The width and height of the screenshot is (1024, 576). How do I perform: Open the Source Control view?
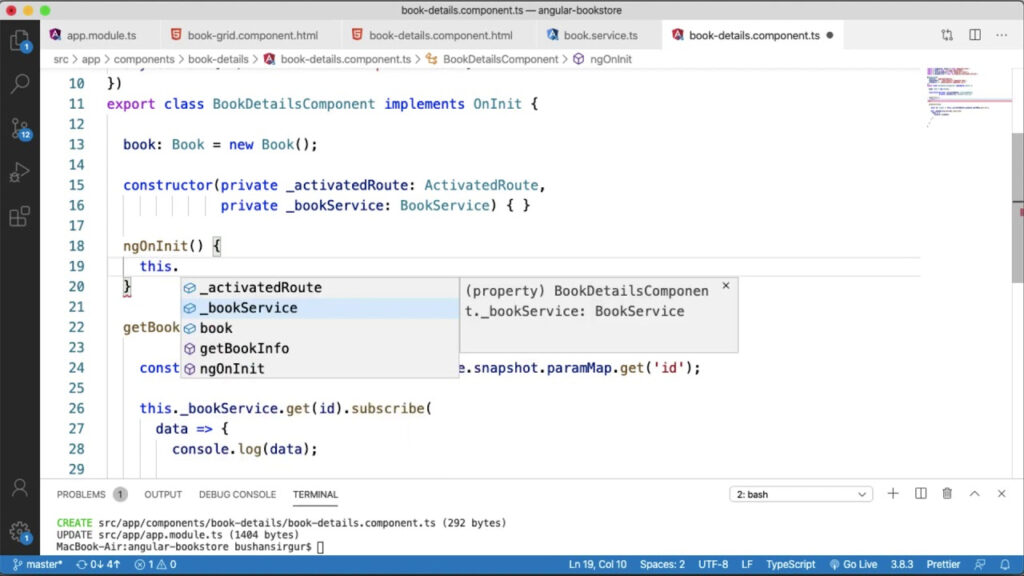(20, 128)
